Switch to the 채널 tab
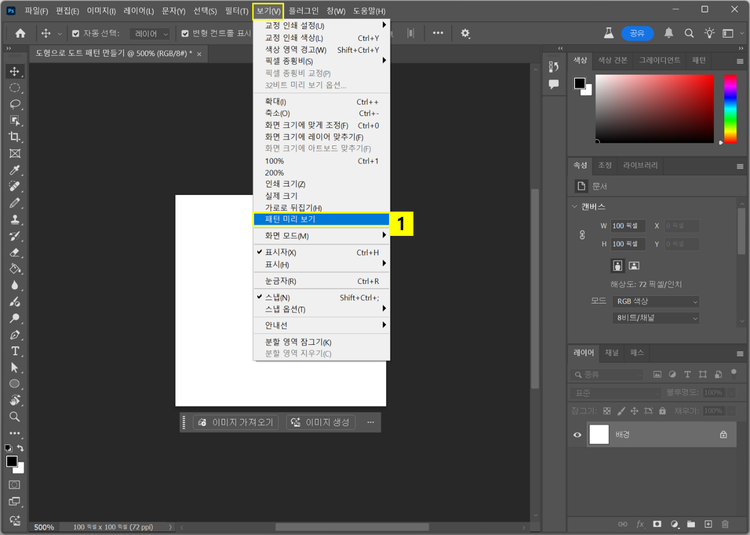This screenshot has height=535, width=750. (612, 352)
